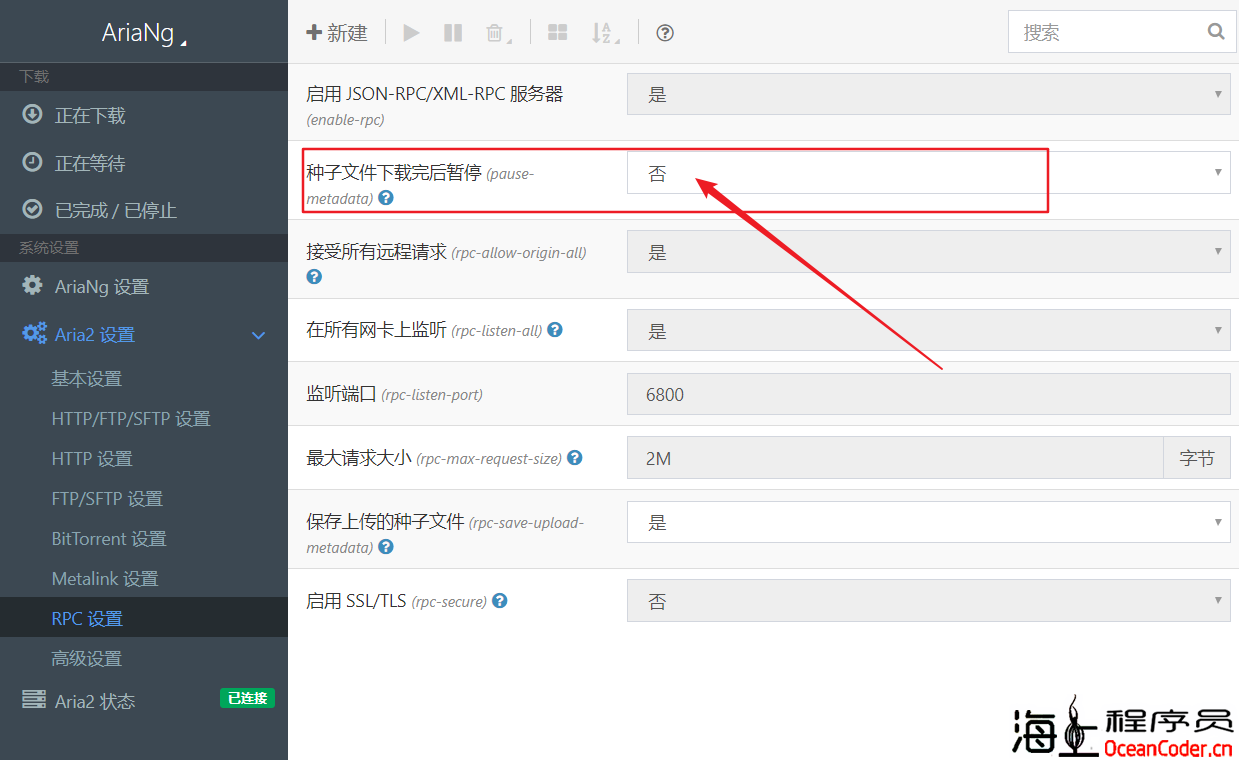Click the start download play icon
Screen dimensions: 1239x760
tap(411, 33)
